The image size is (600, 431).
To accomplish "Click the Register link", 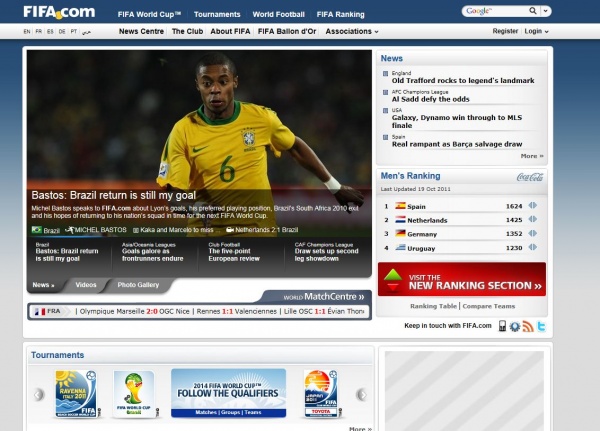I will coord(505,31).
